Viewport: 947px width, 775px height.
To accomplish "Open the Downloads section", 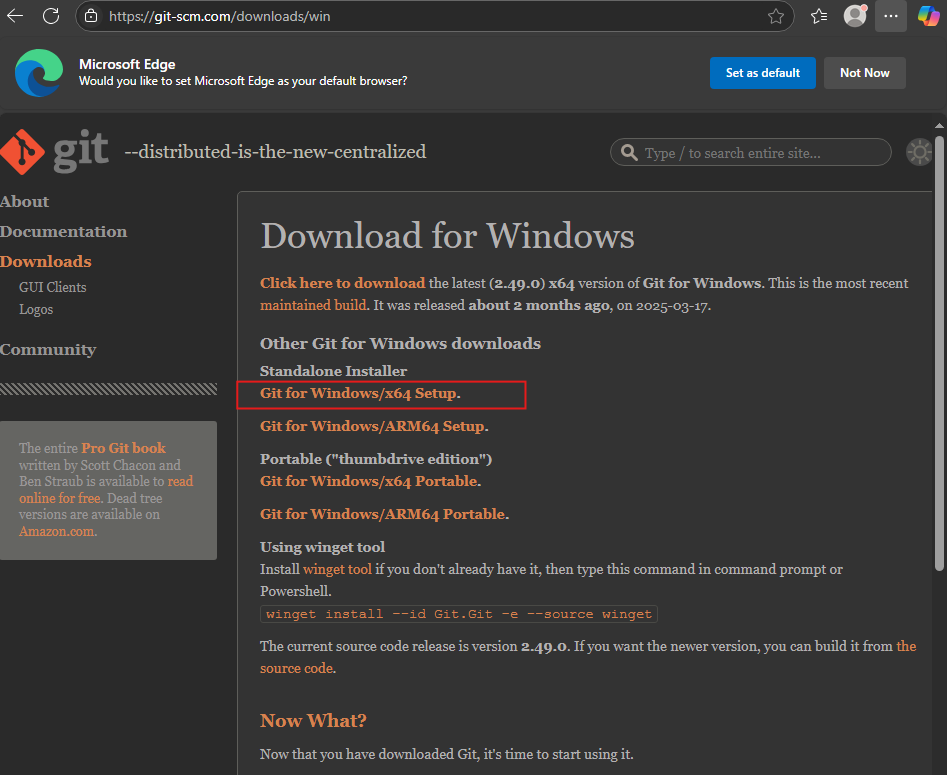I will (46, 262).
